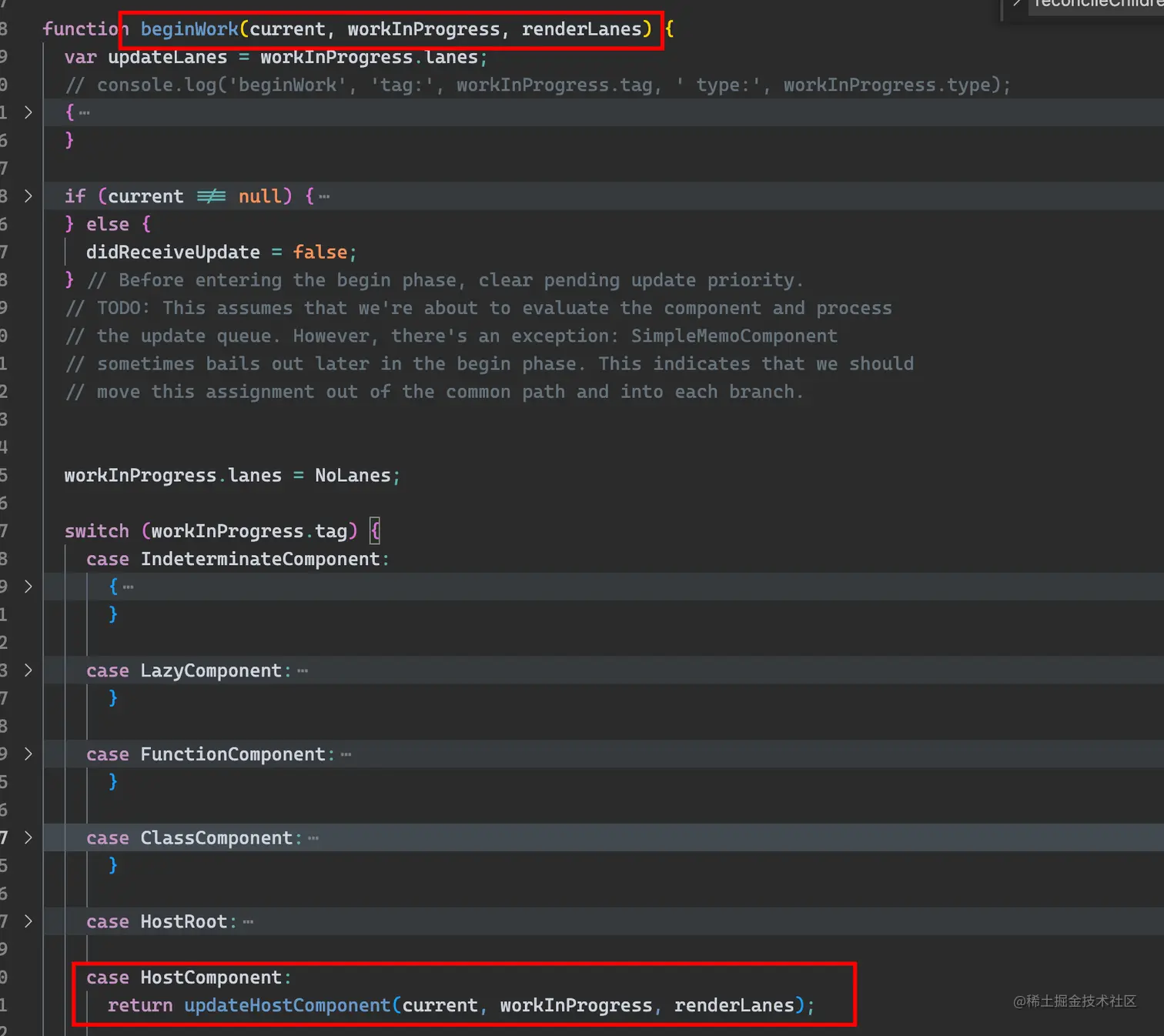Click the updateLanes variable name
This screenshot has height=1036, width=1164.
tap(168, 58)
